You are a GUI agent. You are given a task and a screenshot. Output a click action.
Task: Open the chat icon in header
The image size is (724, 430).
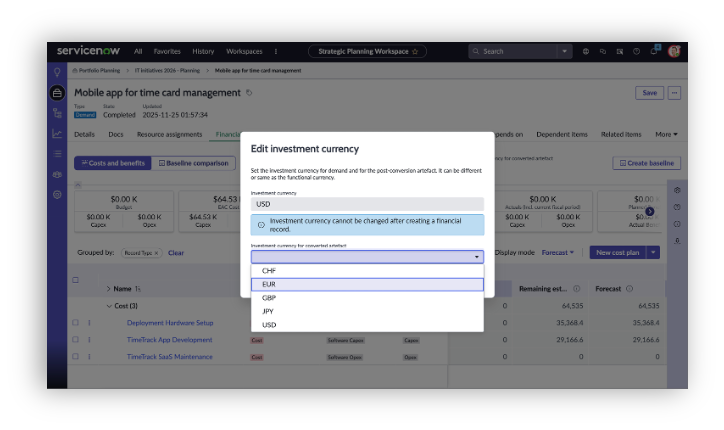[x=603, y=51]
